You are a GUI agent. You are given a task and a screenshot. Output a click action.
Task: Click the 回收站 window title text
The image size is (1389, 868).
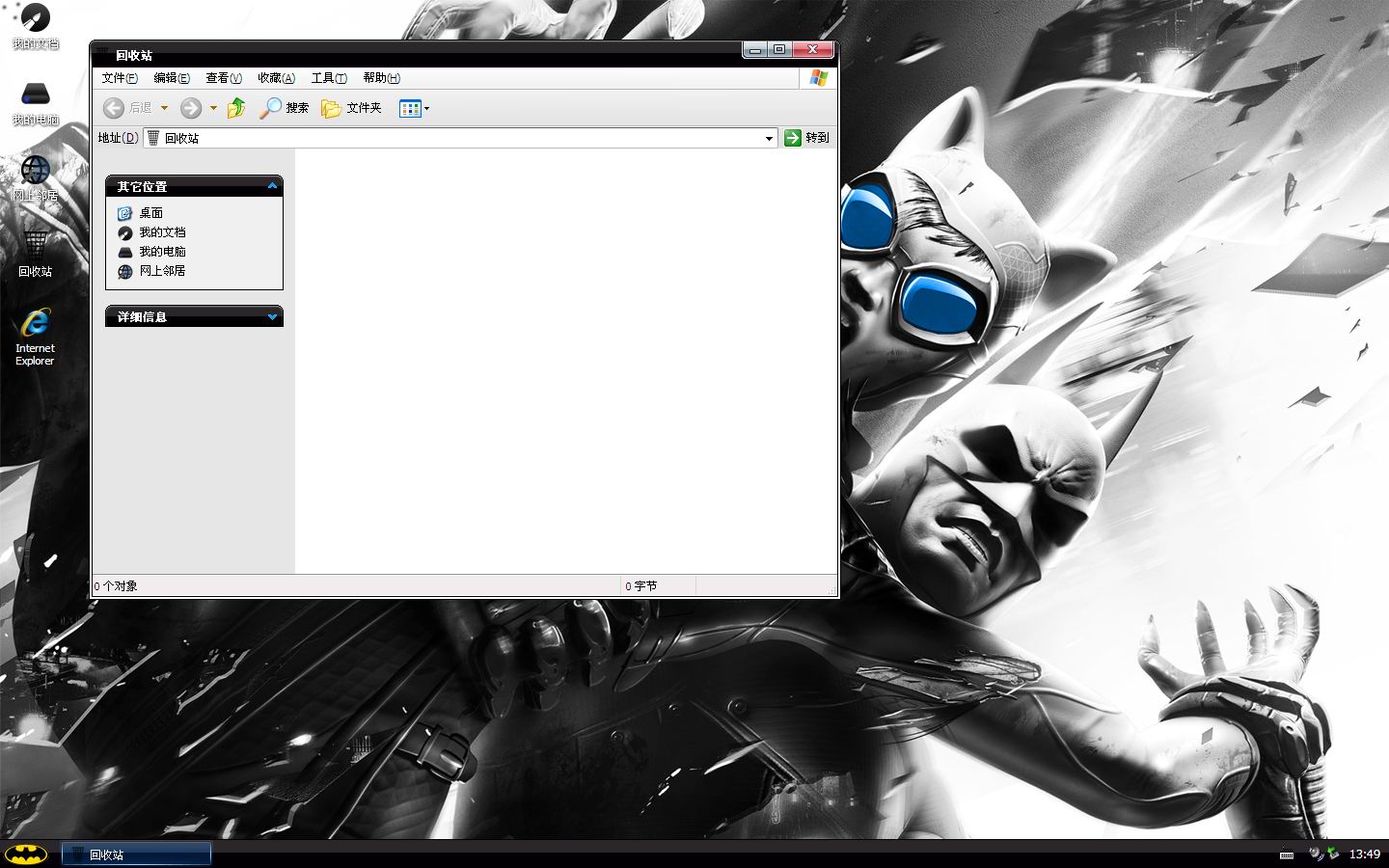coord(134,56)
